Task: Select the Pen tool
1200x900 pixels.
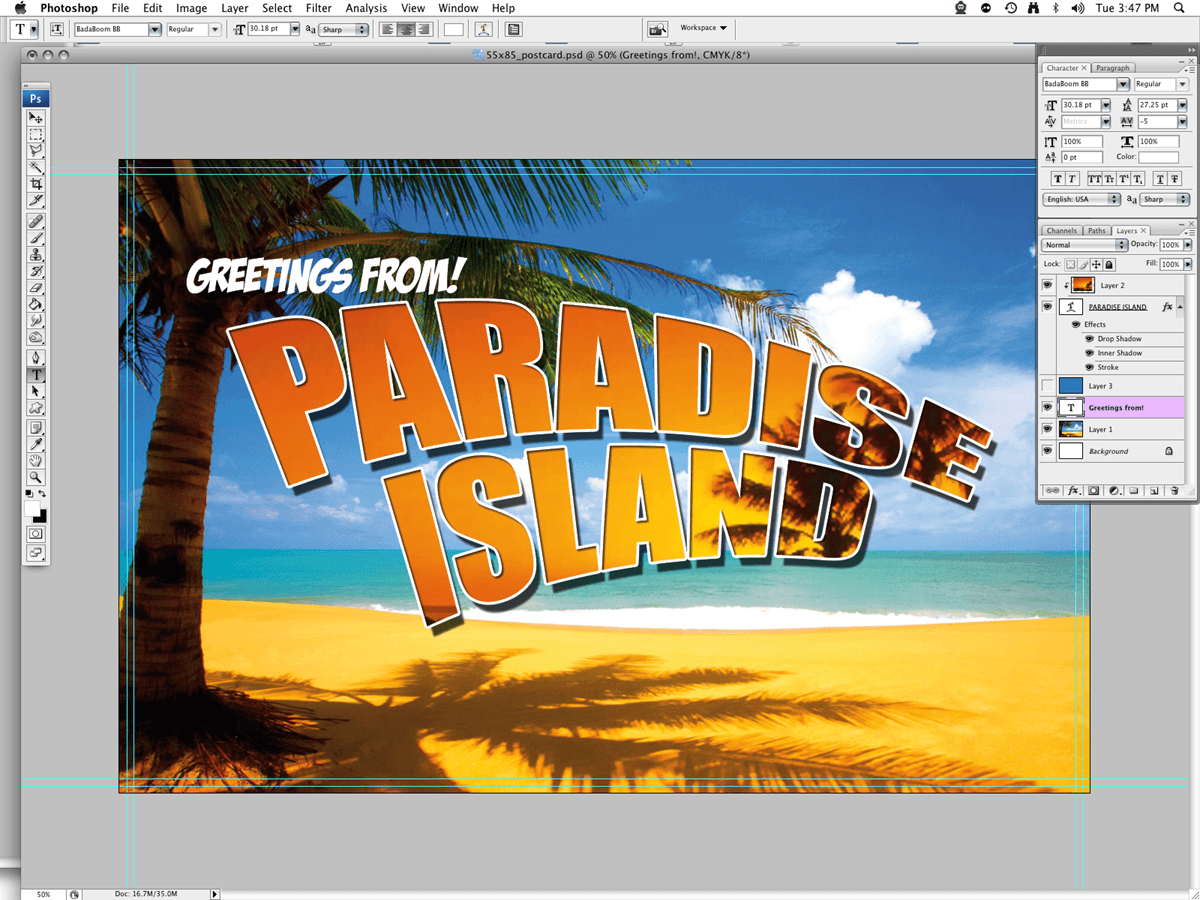Action: [x=36, y=357]
